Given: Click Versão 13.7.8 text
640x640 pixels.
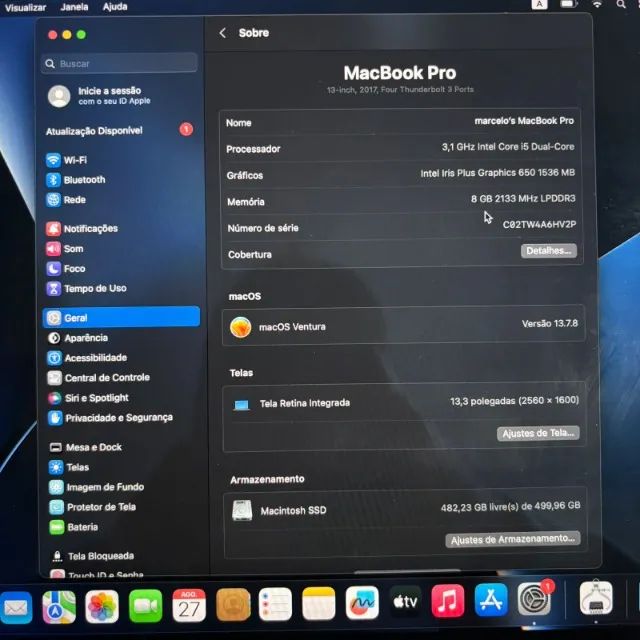Looking at the screenshot, I should (550, 324).
